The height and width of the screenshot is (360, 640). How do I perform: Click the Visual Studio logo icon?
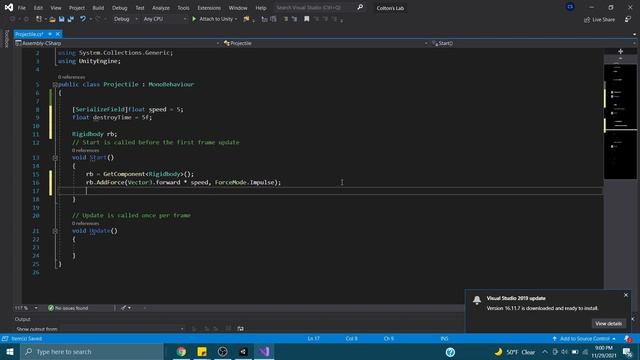(9, 7)
